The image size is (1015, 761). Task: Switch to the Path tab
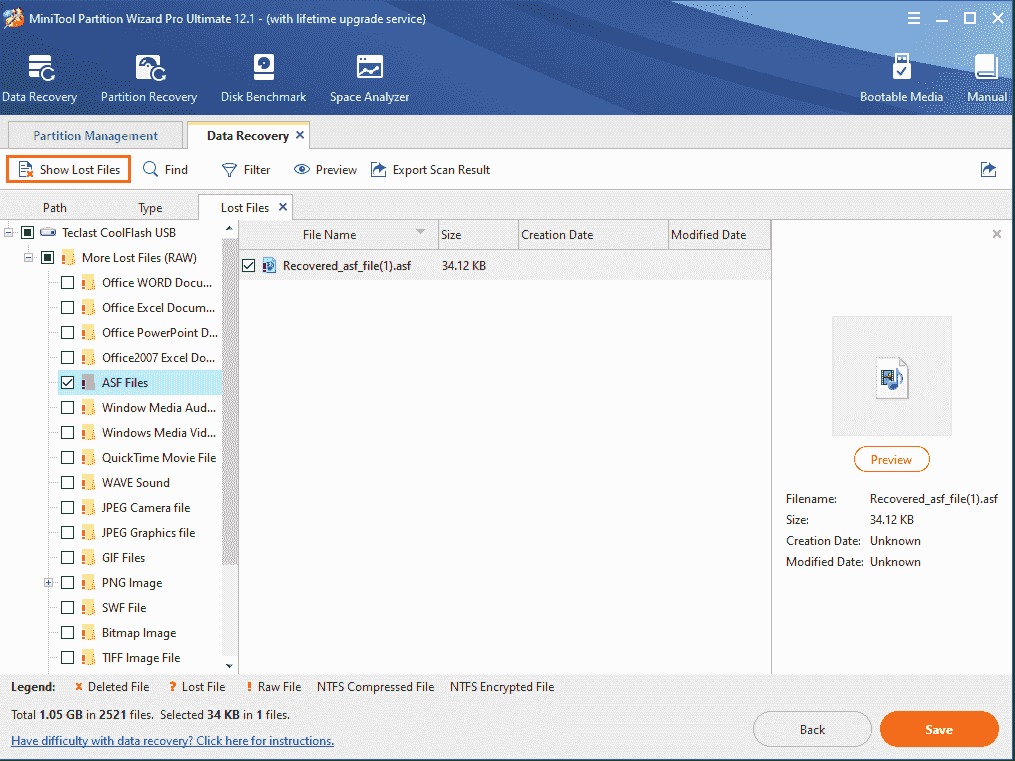(55, 208)
